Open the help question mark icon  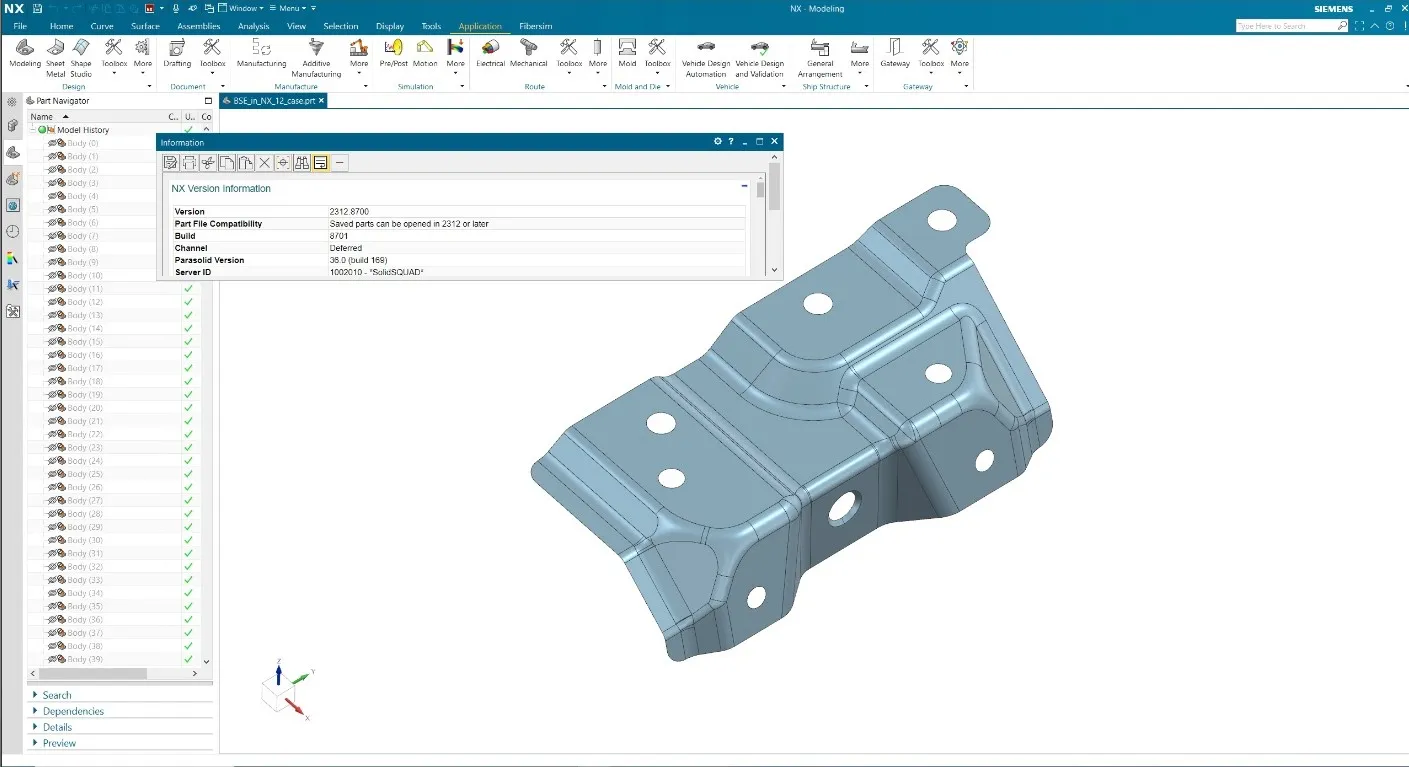pyautogui.click(x=1391, y=25)
